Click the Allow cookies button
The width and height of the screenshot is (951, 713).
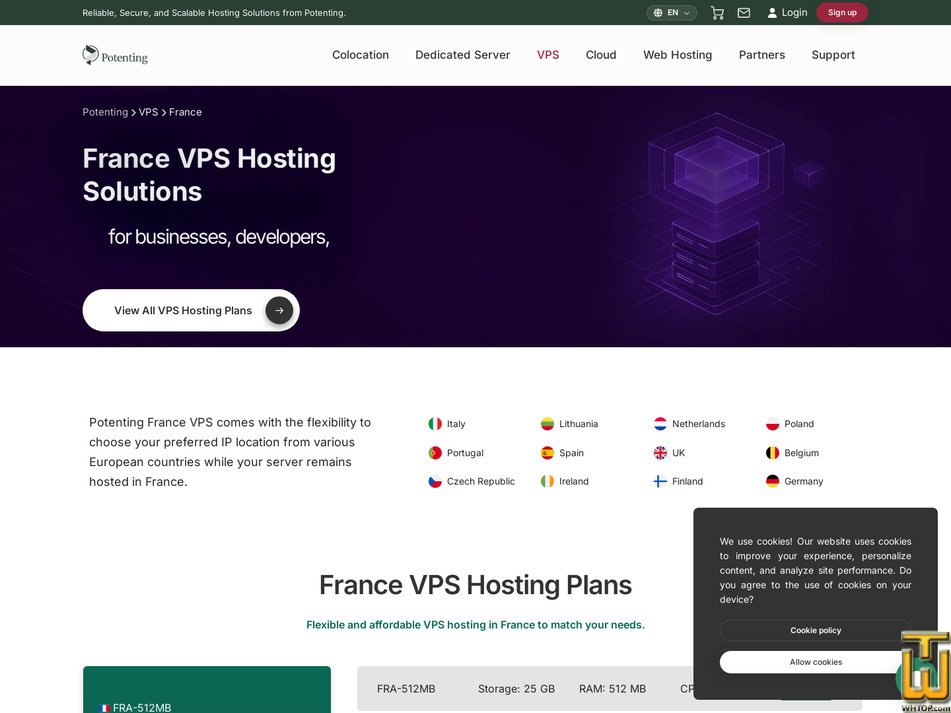815,662
